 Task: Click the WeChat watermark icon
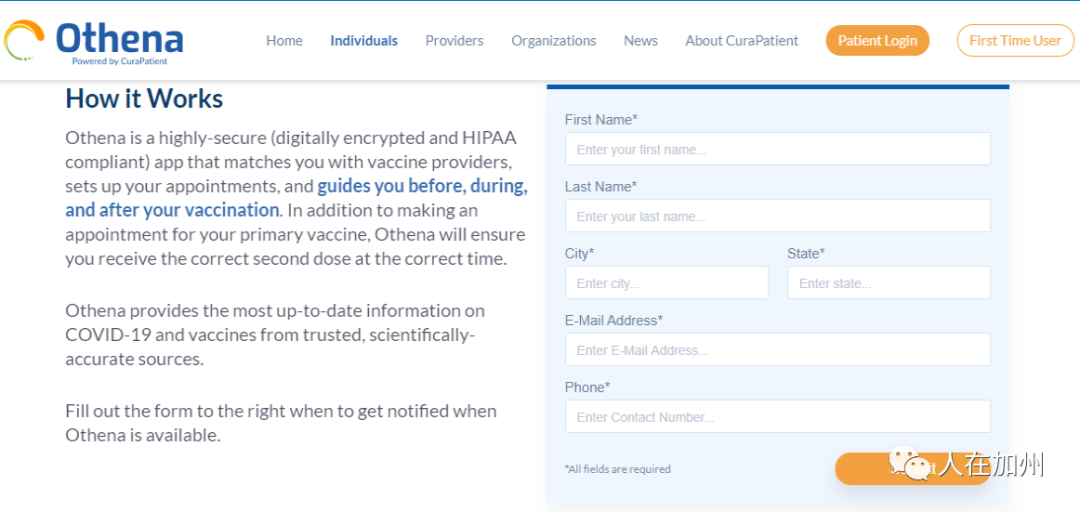click(x=910, y=462)
